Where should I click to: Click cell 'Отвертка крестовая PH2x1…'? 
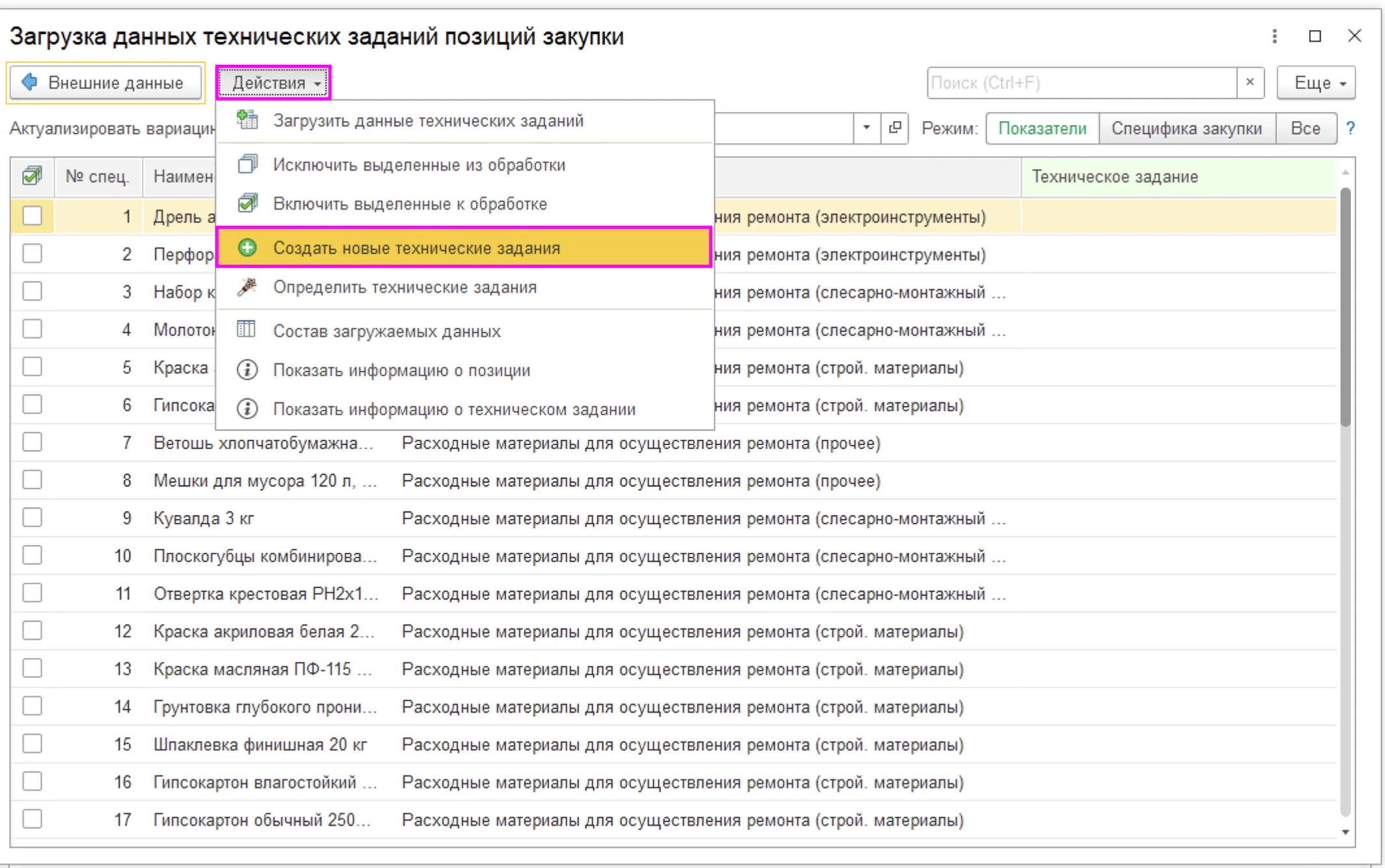[x=266, y=594]
